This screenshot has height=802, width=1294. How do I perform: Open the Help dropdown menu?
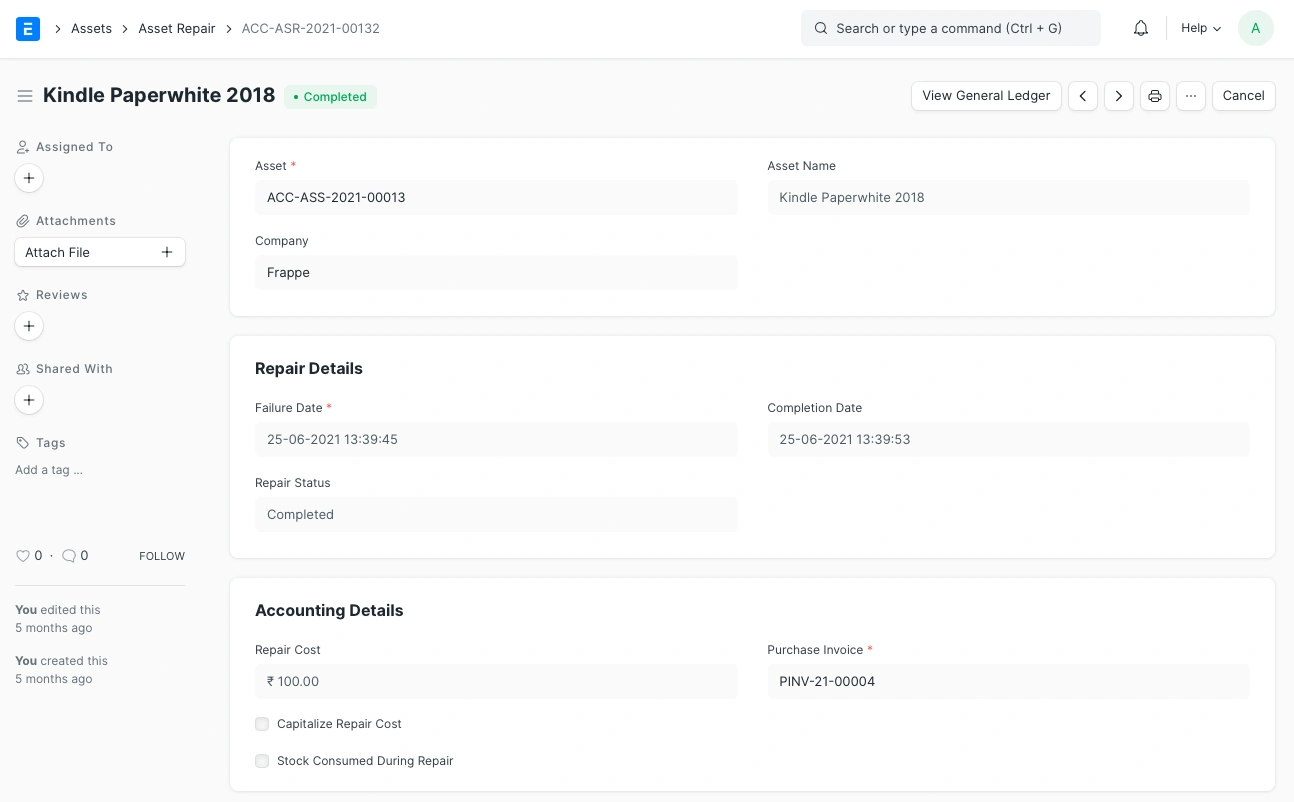1201,28
